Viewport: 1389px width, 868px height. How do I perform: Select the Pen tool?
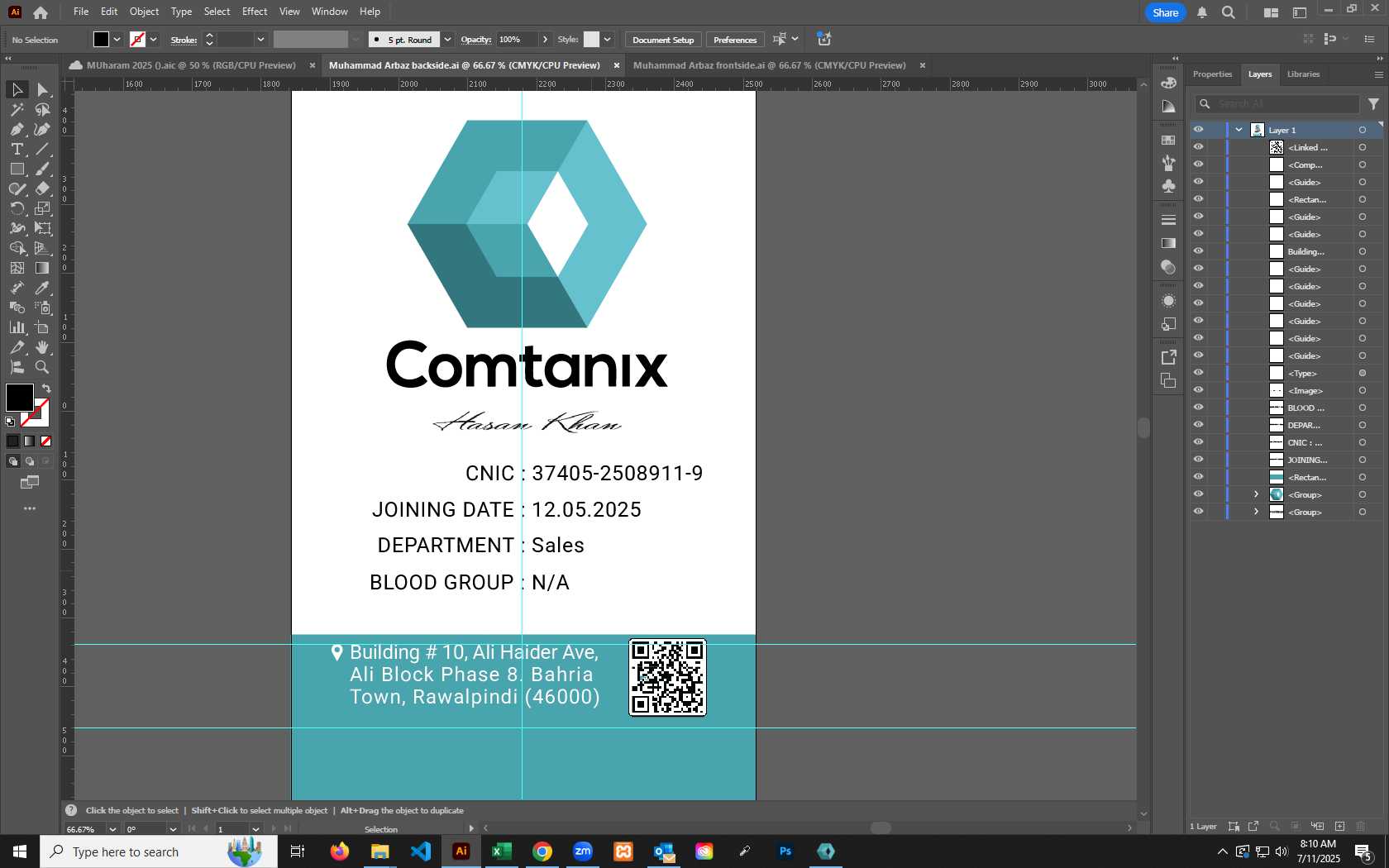17,129
